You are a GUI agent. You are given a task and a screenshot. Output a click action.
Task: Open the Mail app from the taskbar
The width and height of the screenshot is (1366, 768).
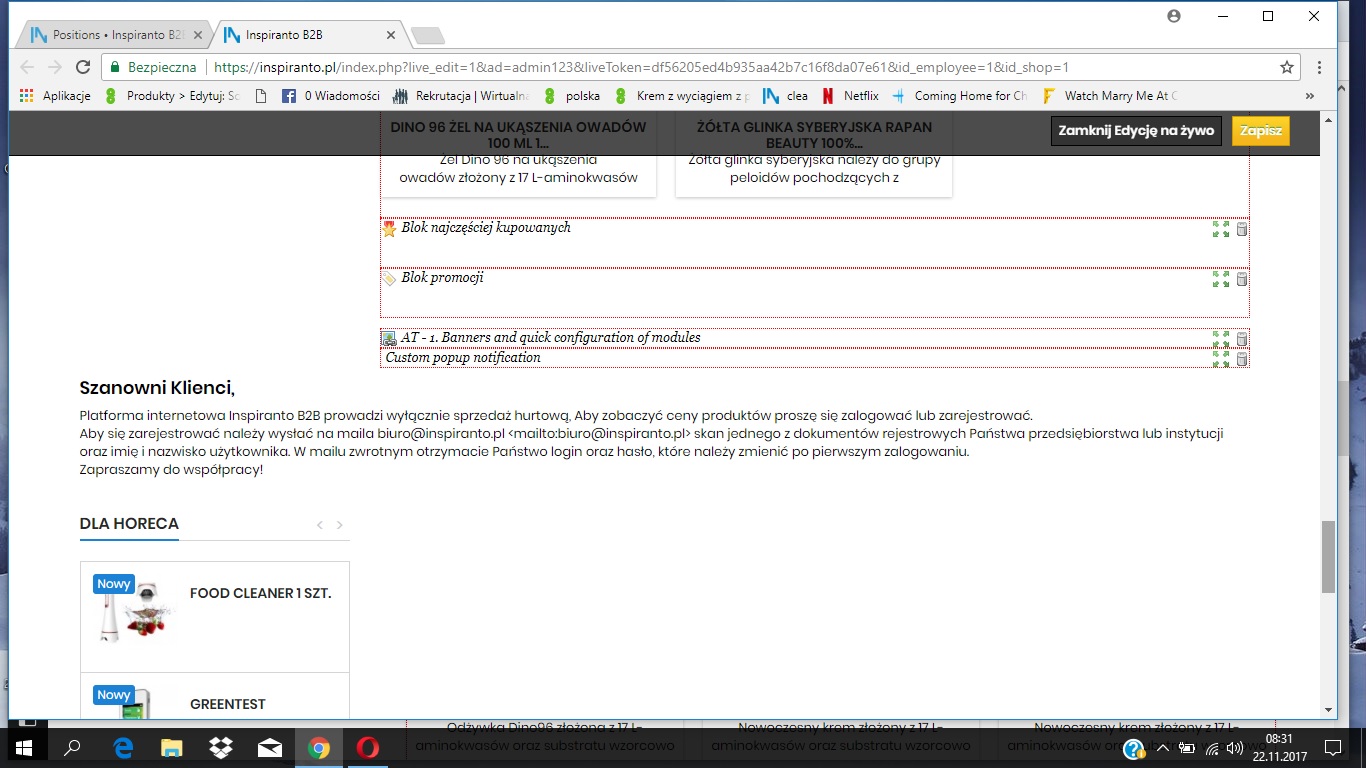coord(270,747)
